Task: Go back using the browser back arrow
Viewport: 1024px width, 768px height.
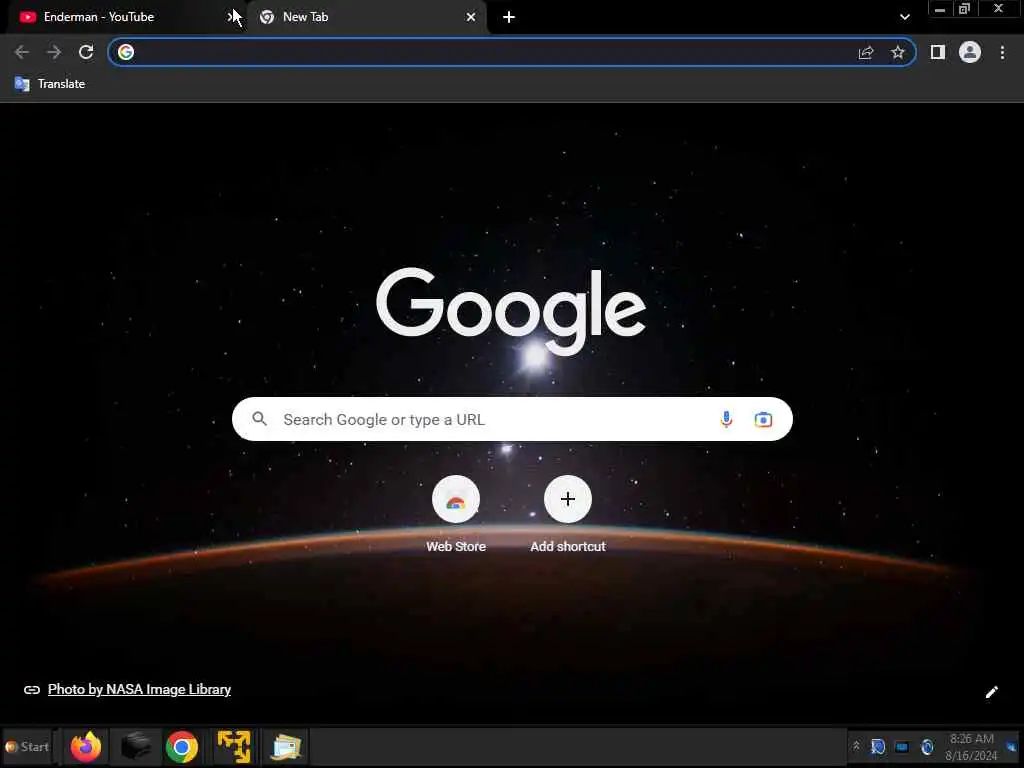Action: pyautogui.click(x=22, y=52)
